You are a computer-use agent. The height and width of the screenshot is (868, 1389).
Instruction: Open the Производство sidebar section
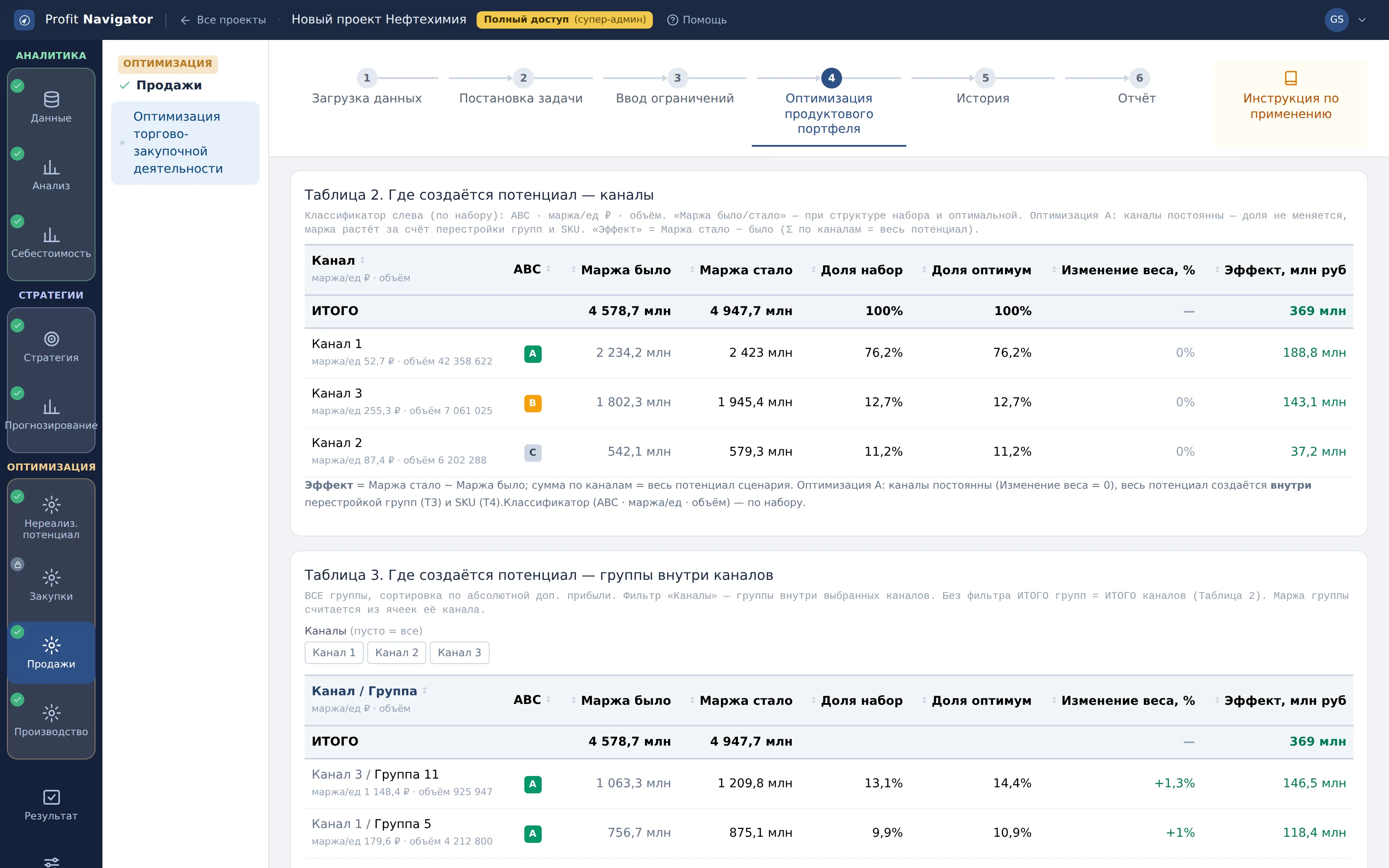coord(51,721)
